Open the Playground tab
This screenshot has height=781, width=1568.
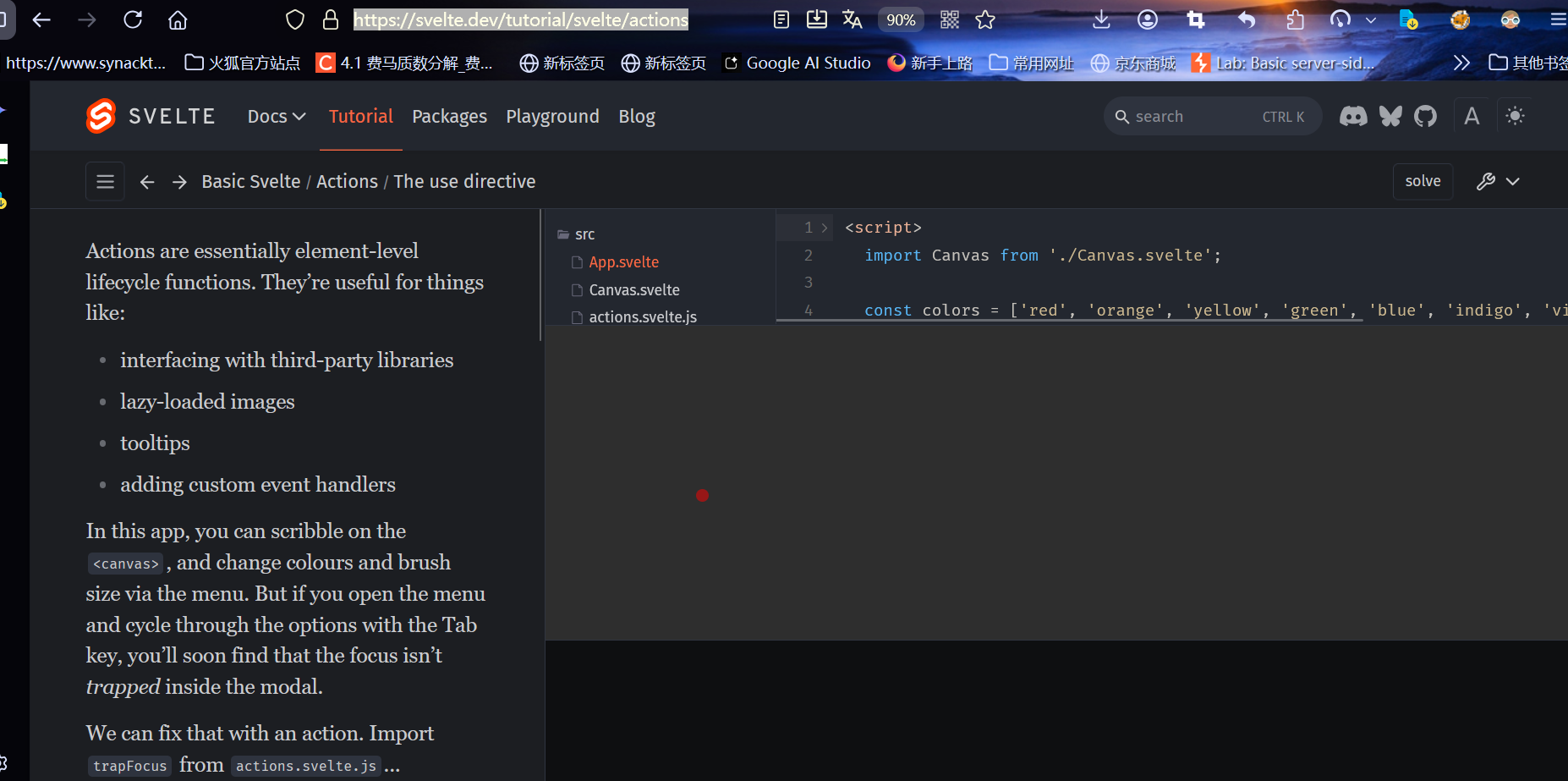[552, 117]
